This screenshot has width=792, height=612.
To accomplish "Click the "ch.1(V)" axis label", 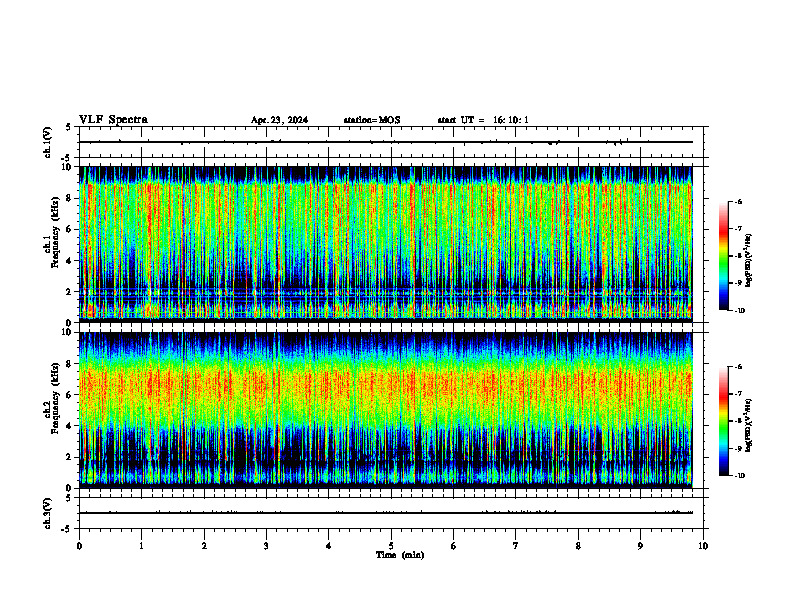I will point(47,142).
